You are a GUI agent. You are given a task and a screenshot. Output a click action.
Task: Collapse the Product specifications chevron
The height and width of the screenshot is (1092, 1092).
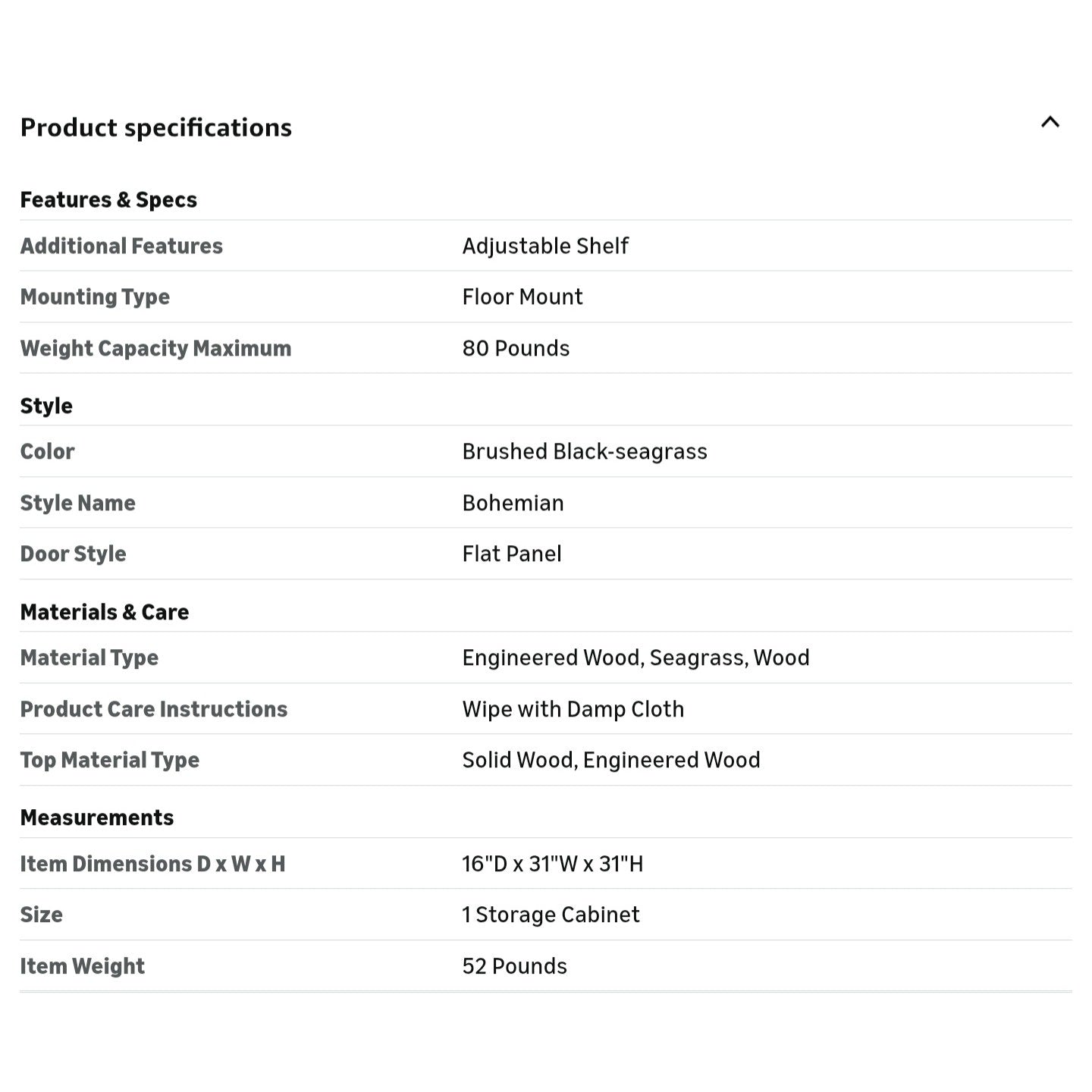point(1050,122)
